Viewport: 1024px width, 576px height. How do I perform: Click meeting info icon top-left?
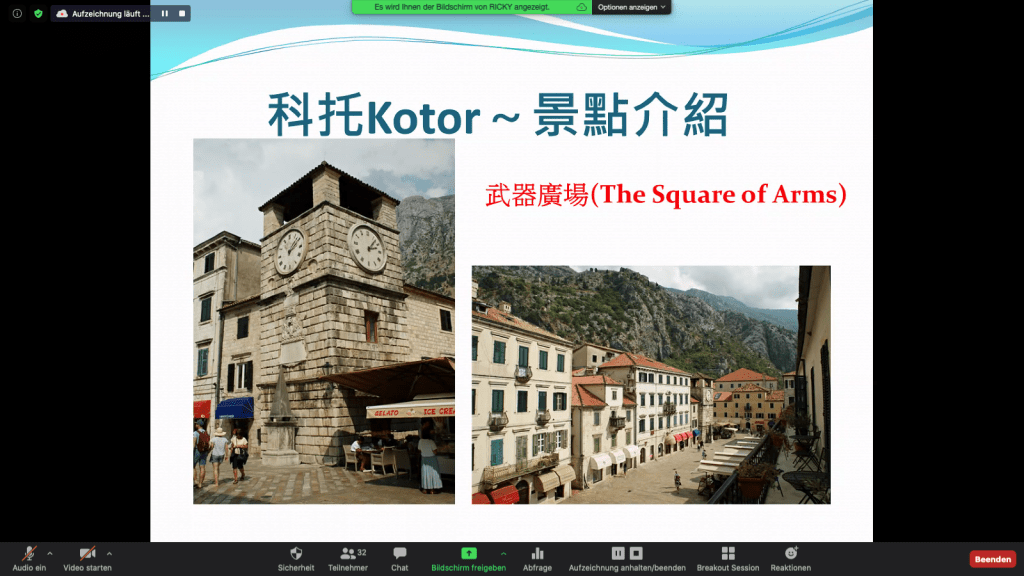[17, 13]
